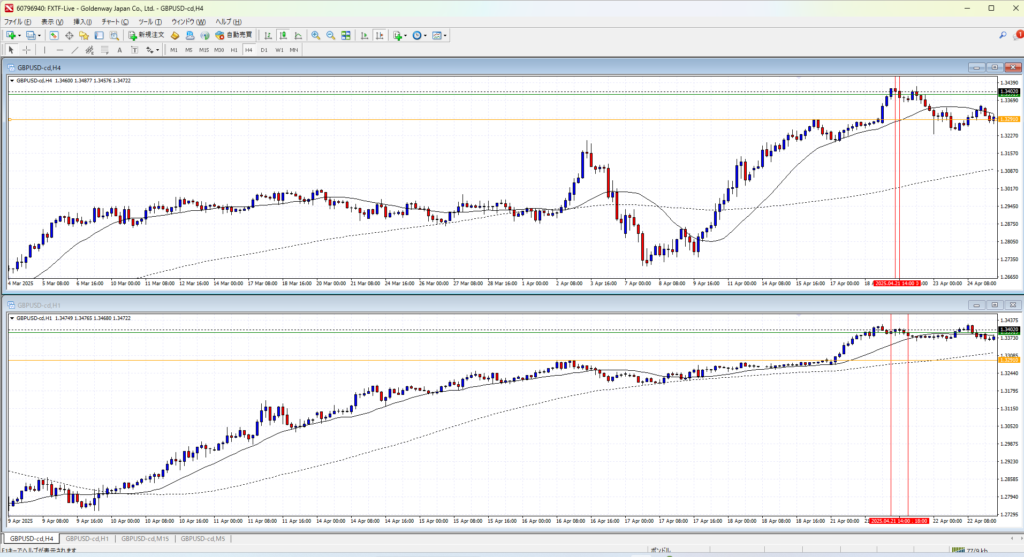Enable the H1 timeframe button

click(x=234, y=49)
